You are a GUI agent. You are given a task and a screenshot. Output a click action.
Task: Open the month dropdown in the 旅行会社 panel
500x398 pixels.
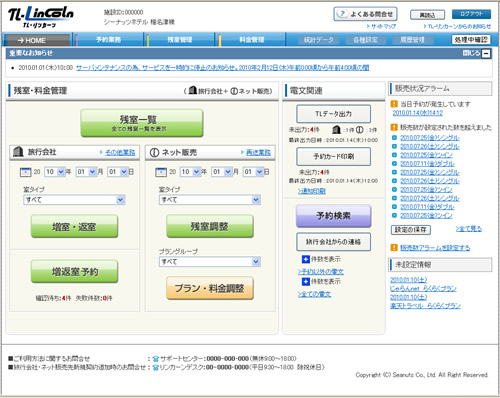pos(86,172)
